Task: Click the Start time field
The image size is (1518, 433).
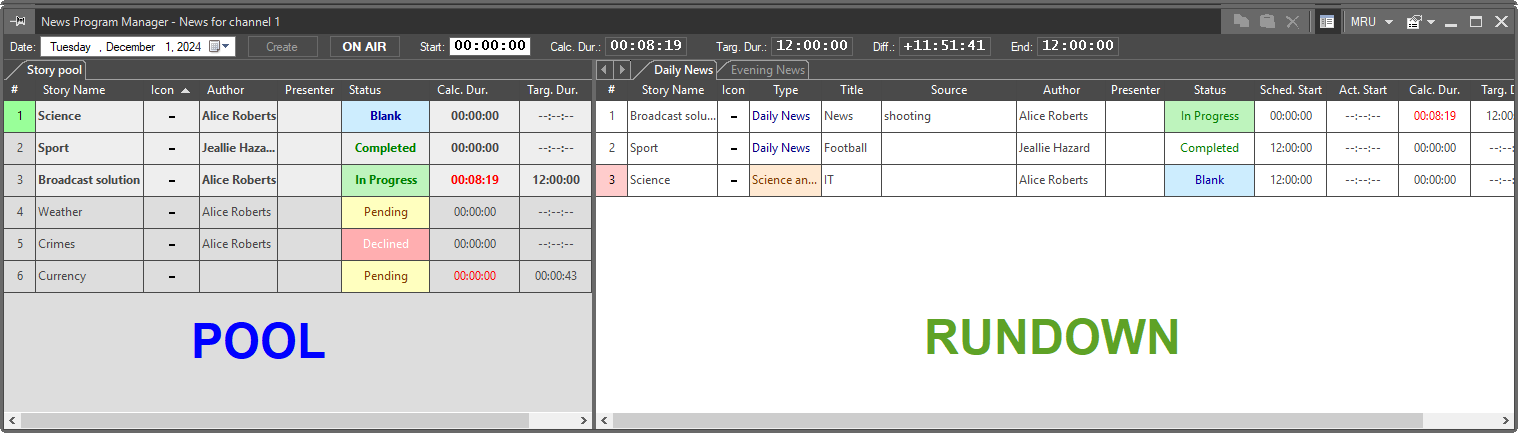Action: [x=489, y=46]
